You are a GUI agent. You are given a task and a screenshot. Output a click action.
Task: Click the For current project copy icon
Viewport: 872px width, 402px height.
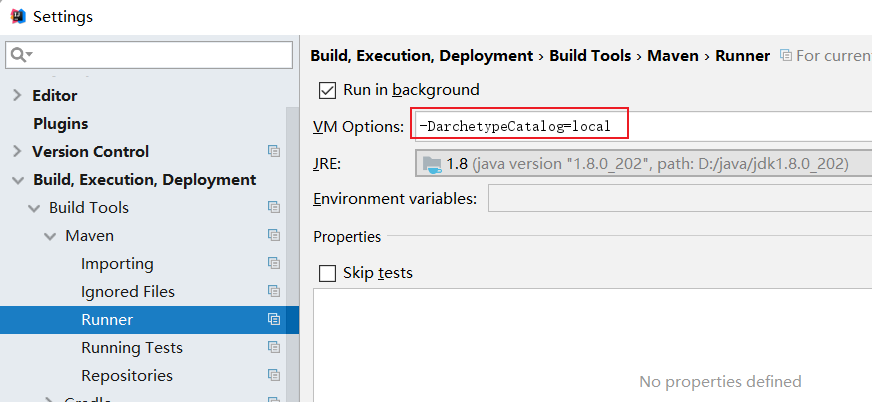pyautogui.click(x=785, y=56)
